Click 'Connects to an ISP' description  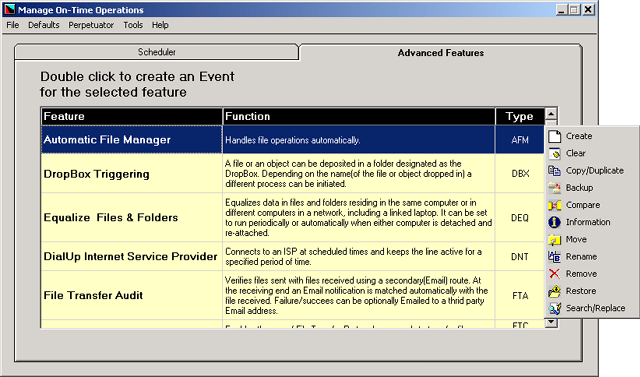click(353, 257)
